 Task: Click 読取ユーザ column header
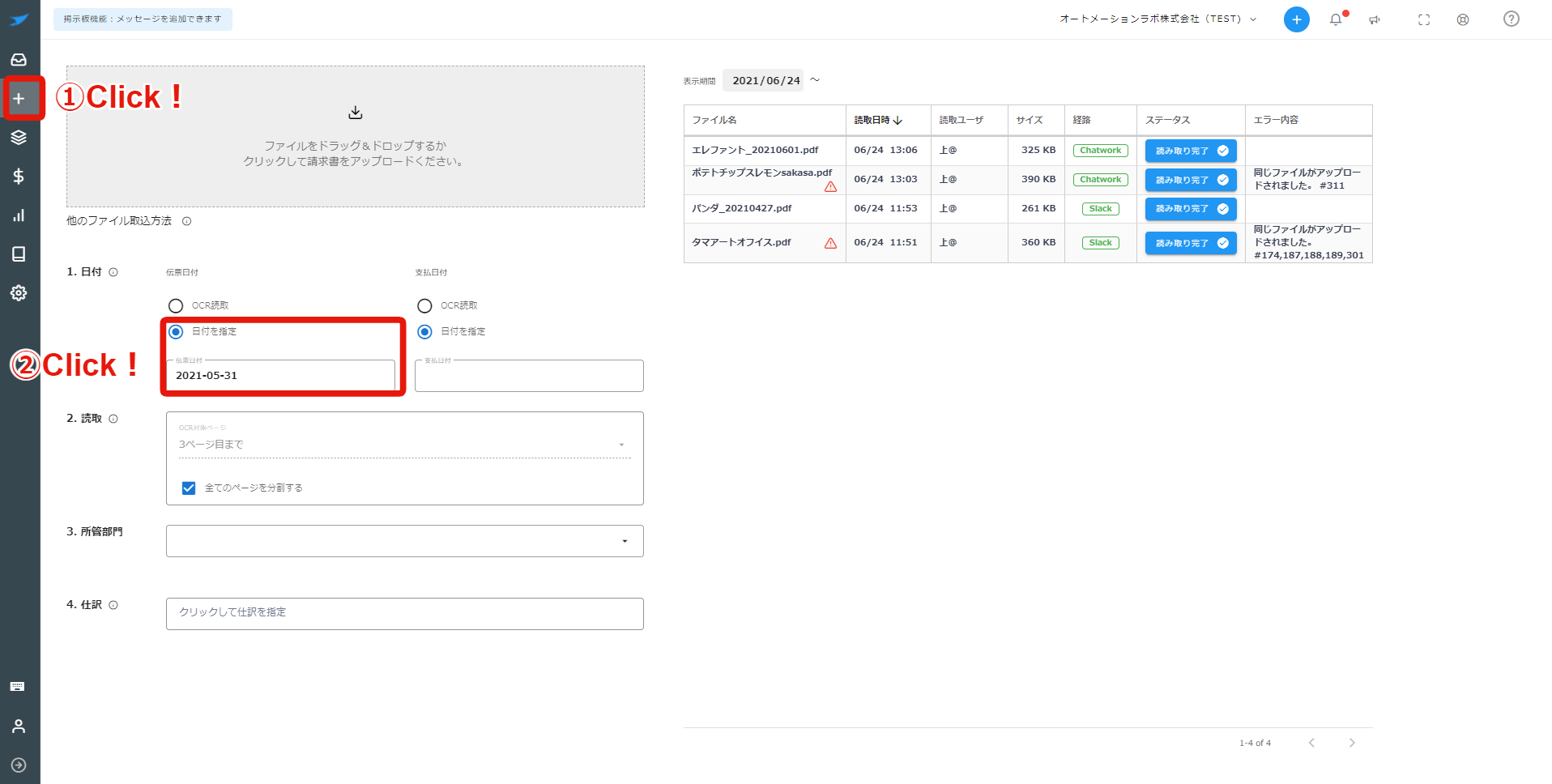coord(961,120)
